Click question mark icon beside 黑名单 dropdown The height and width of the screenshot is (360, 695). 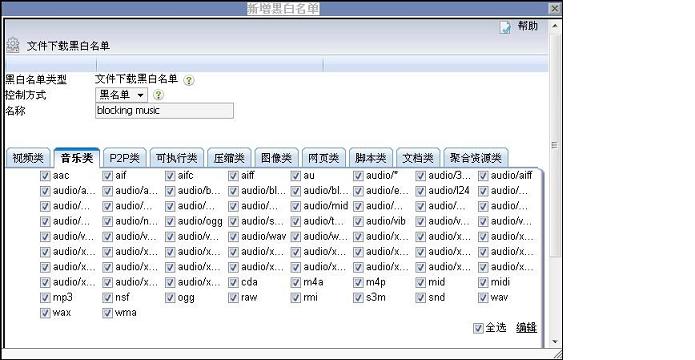pyautogui.click(x=158, y=95)
